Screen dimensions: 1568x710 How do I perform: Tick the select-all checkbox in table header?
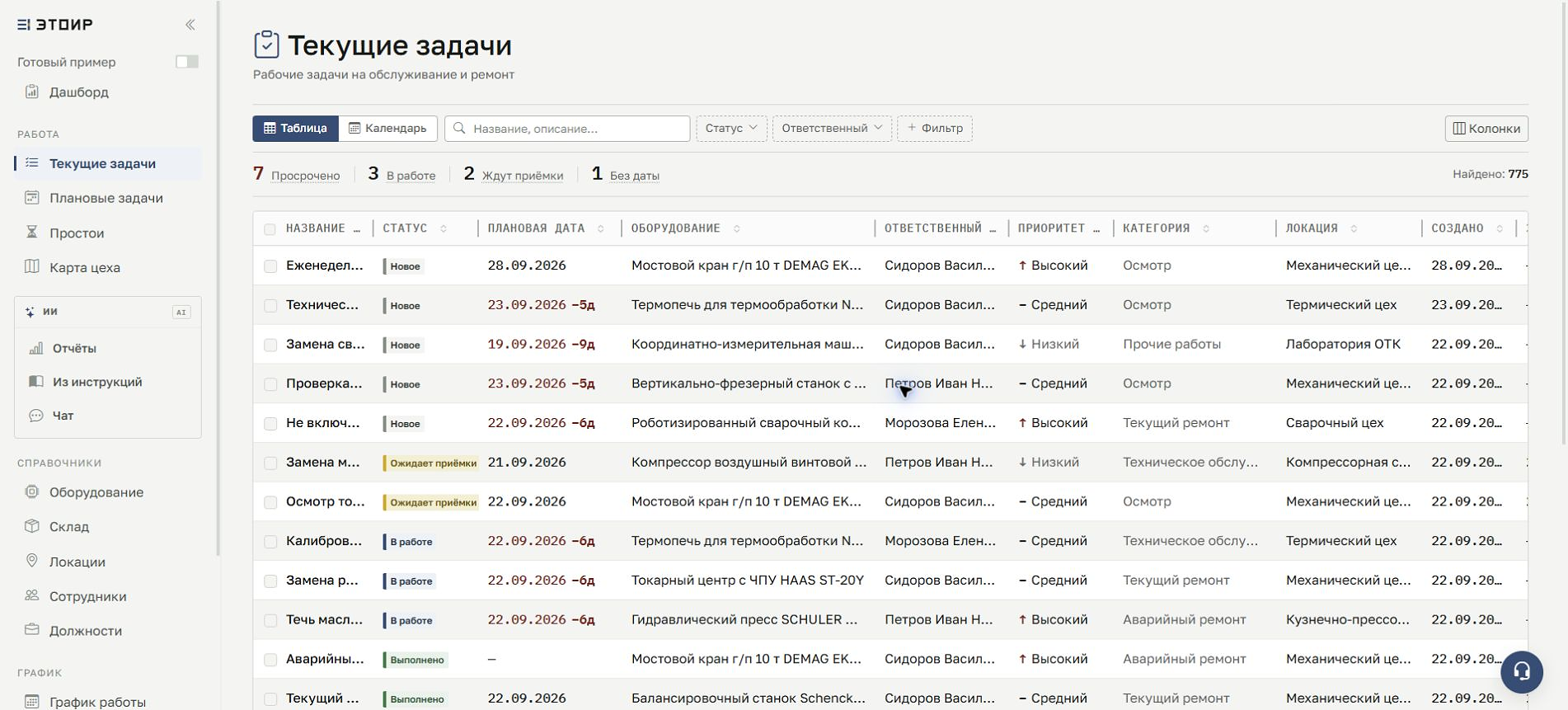[x=270, y=229]
